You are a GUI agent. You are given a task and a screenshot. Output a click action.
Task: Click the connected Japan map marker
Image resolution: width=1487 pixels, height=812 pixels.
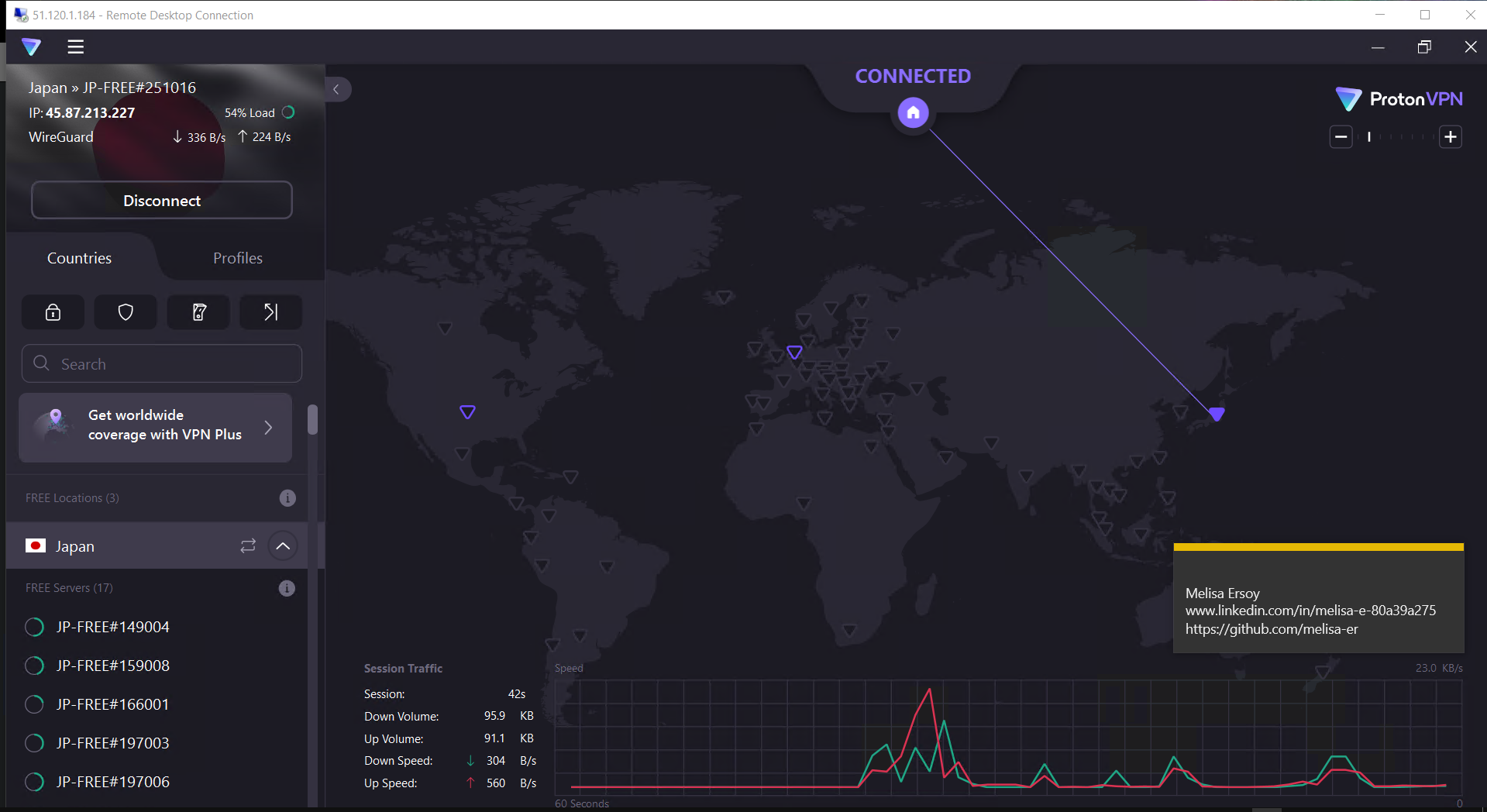point(1217,415)
